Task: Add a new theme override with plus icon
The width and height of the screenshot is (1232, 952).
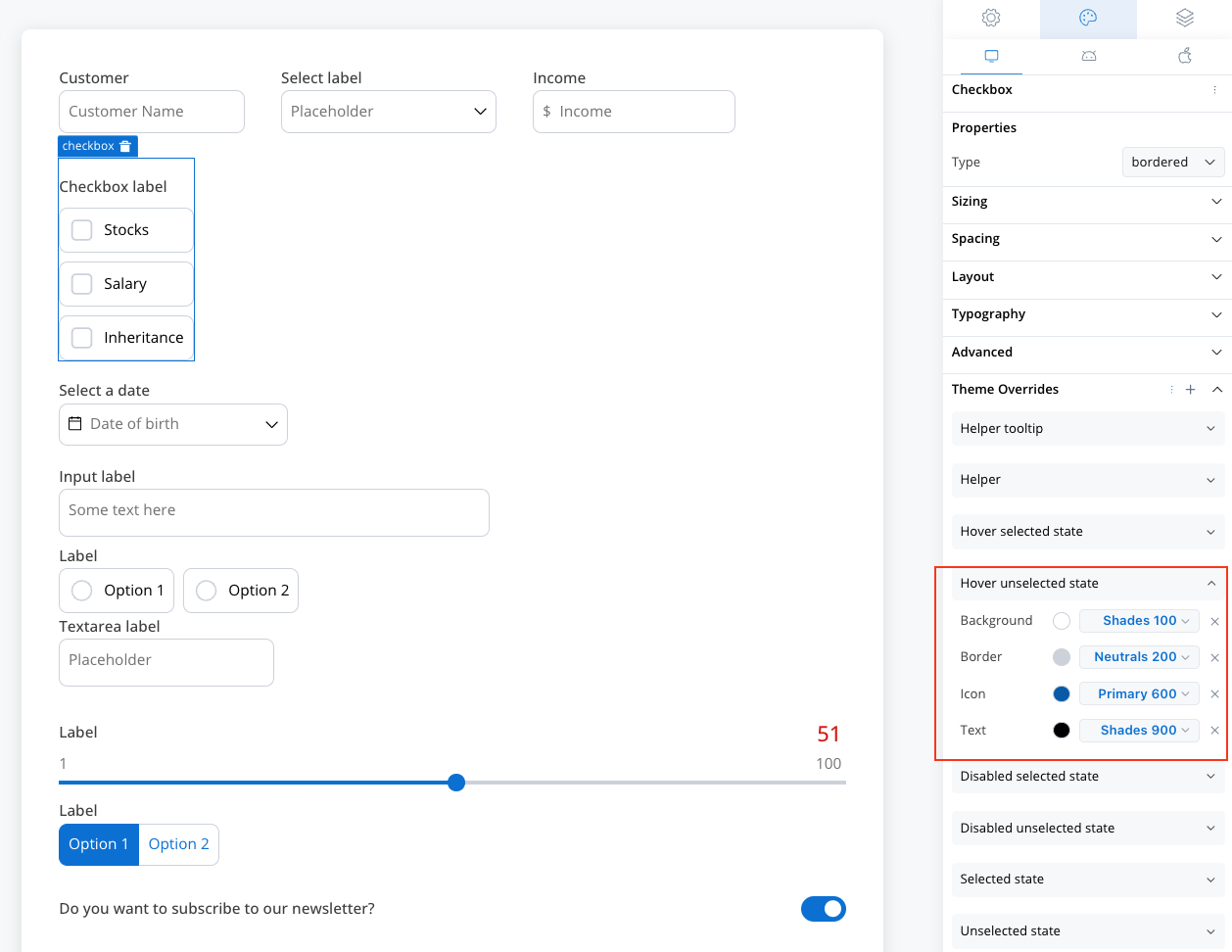Action: pyautogui.click(x=1190, y=390)
